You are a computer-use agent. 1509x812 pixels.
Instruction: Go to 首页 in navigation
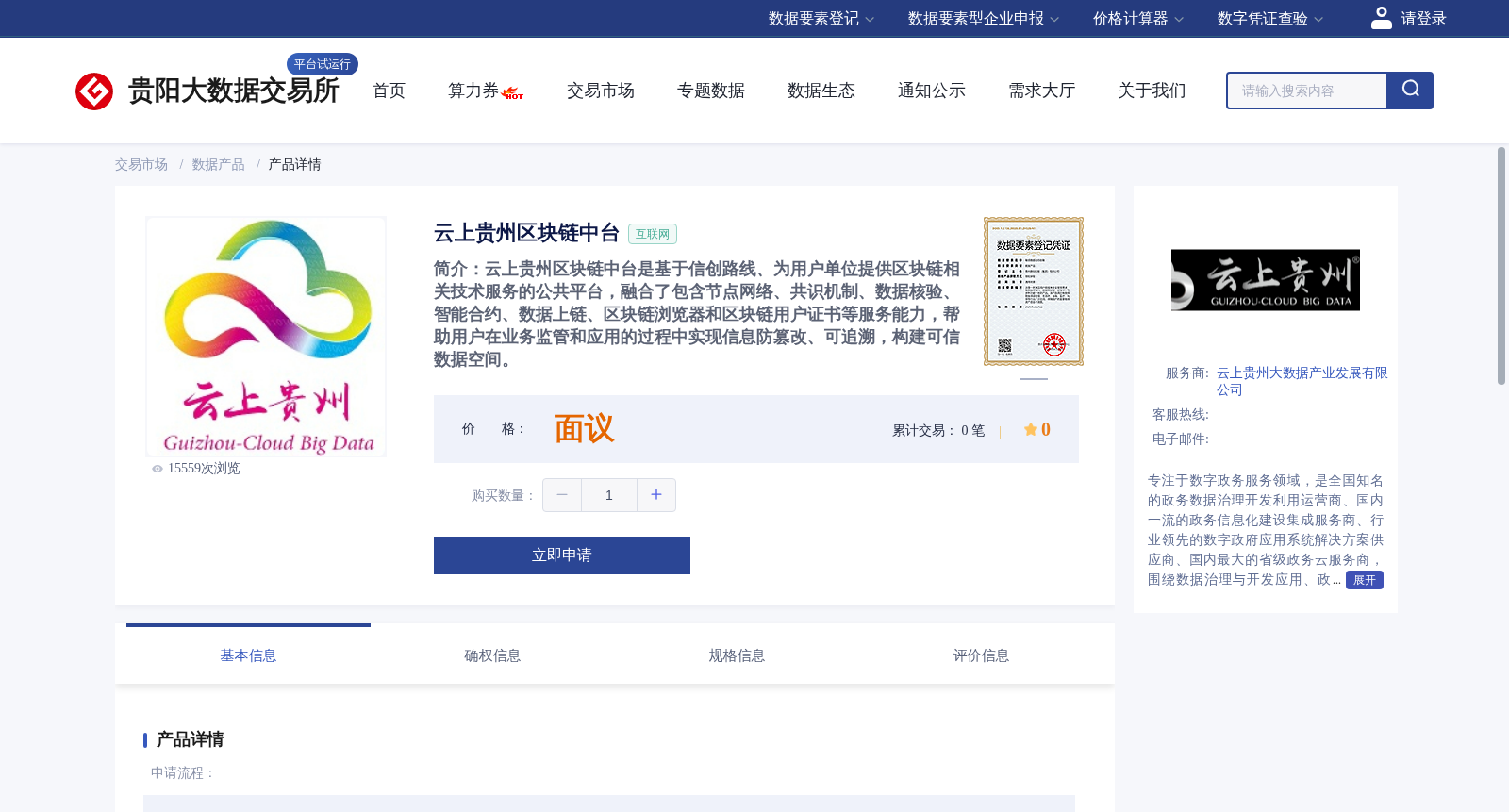(x=389, y=91)
